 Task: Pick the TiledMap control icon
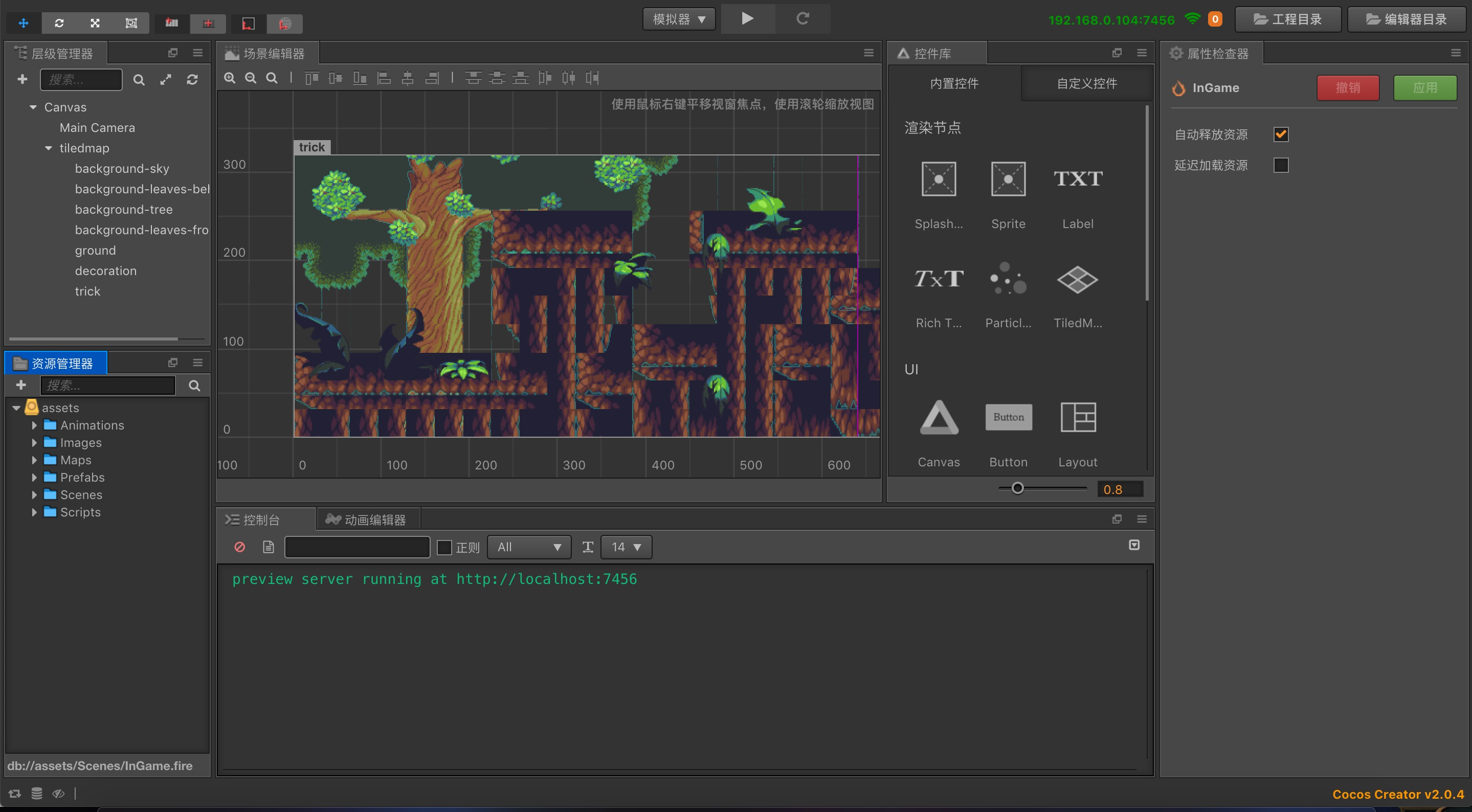[1077, 280]
